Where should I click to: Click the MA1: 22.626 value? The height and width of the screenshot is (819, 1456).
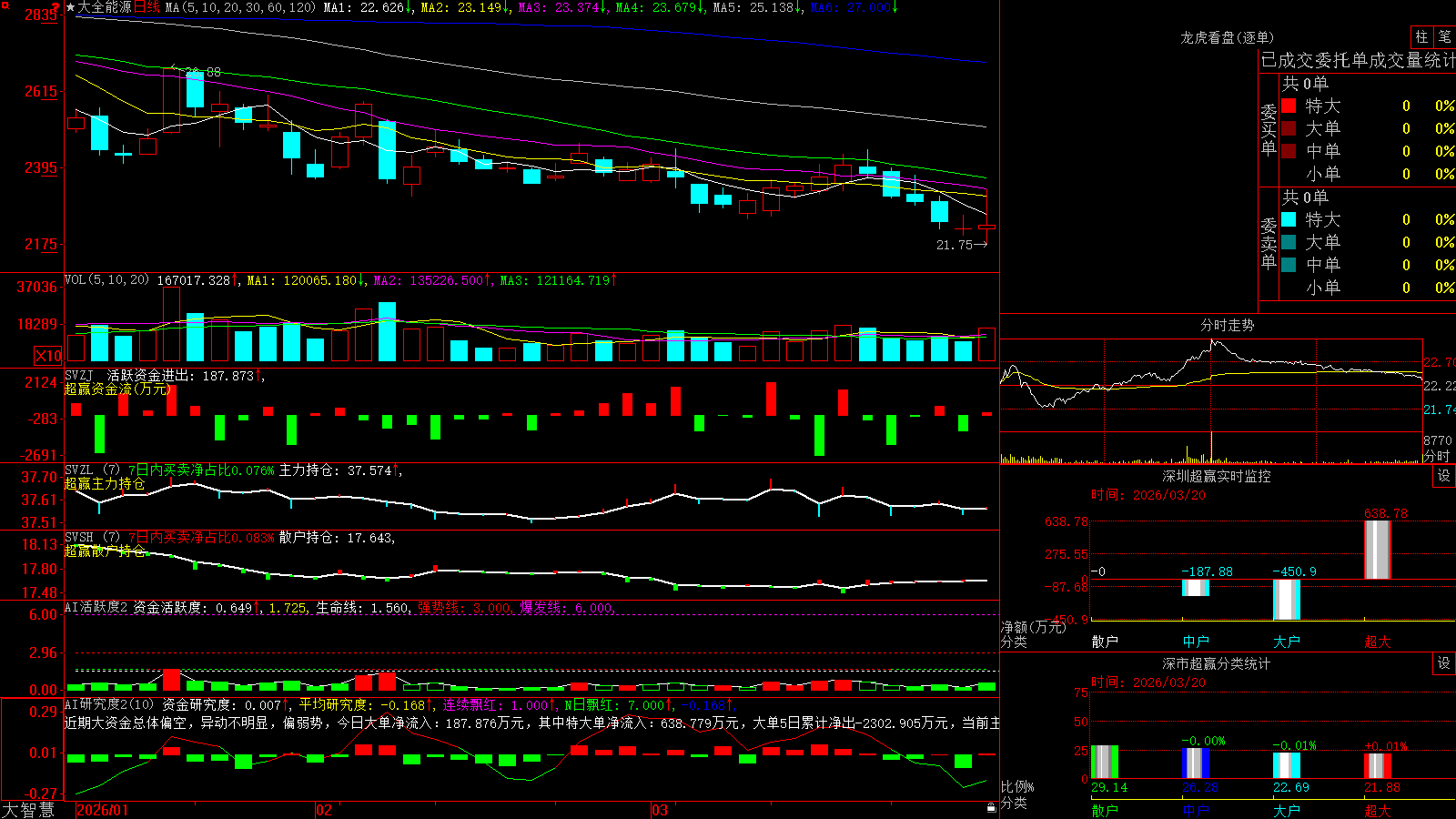[364, 7]
